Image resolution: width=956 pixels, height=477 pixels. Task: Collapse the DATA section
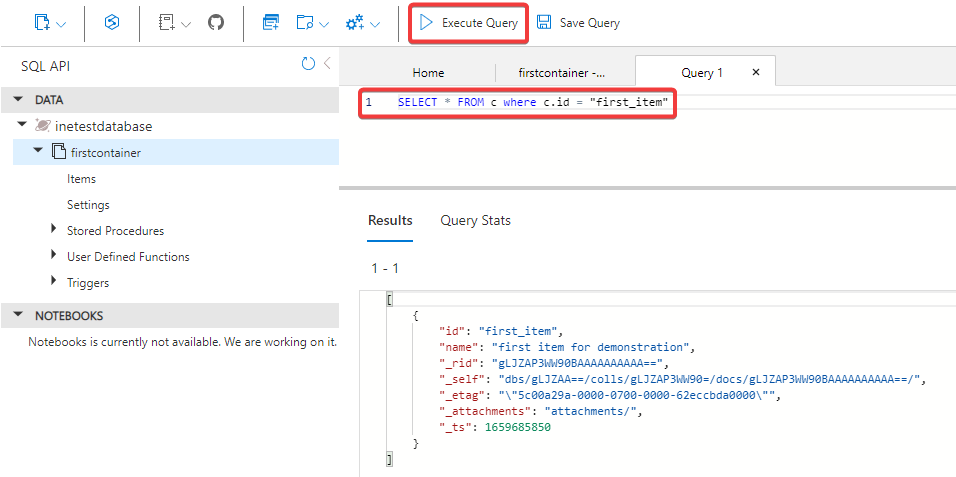tap(19, 100)
